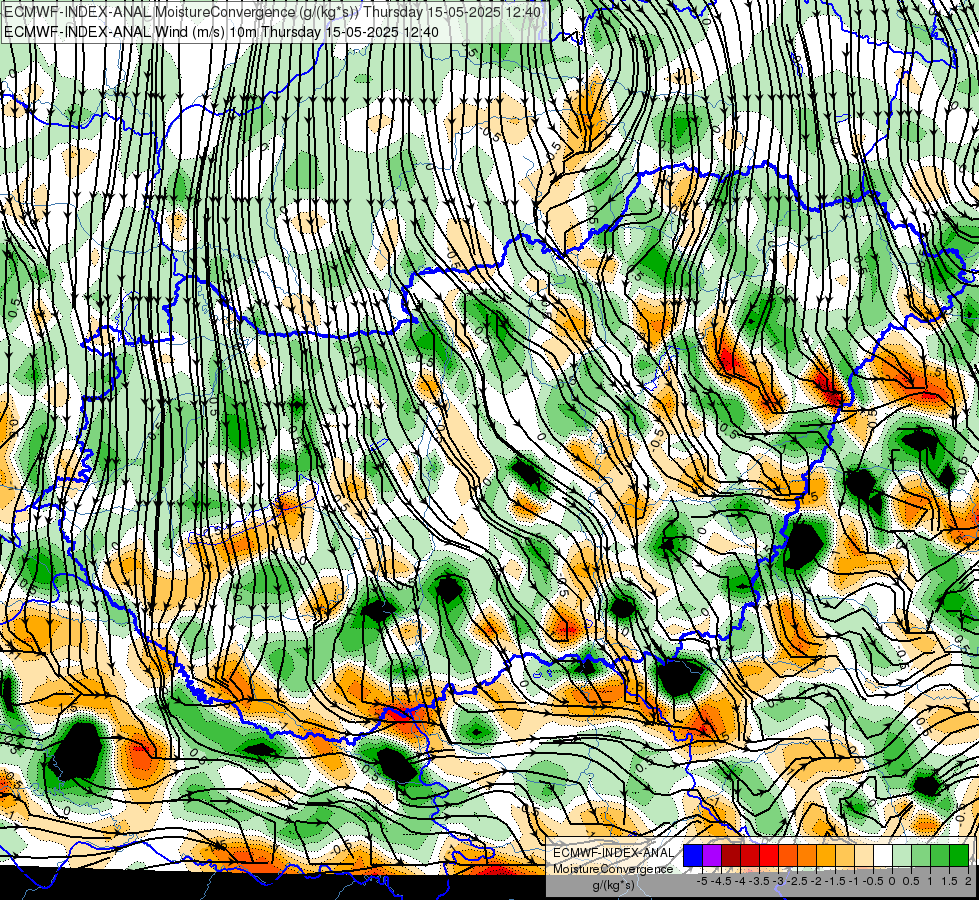Click the legend value '-3.5'

pos(759,881)
